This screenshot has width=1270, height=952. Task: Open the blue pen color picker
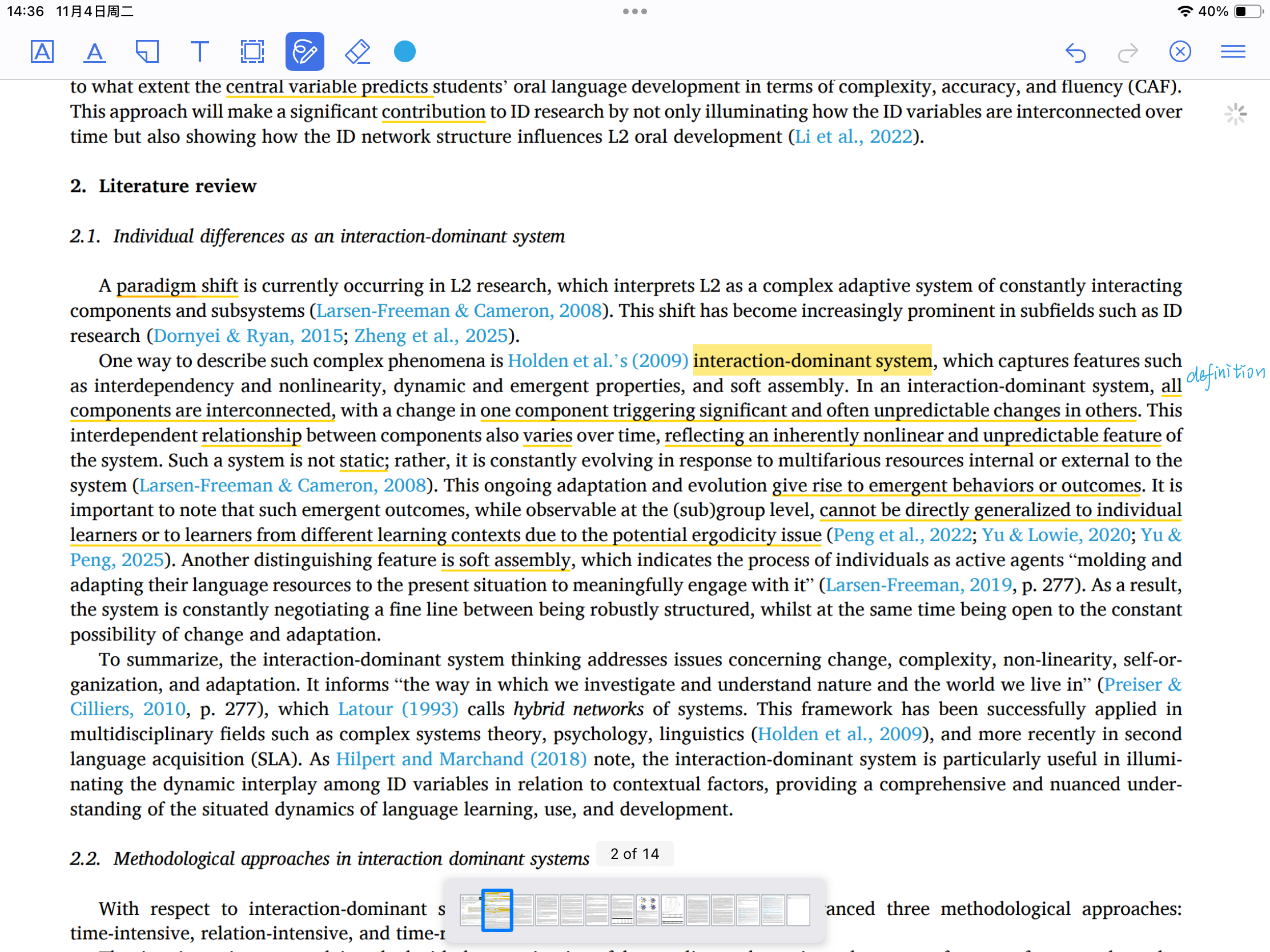pos(404,51)
